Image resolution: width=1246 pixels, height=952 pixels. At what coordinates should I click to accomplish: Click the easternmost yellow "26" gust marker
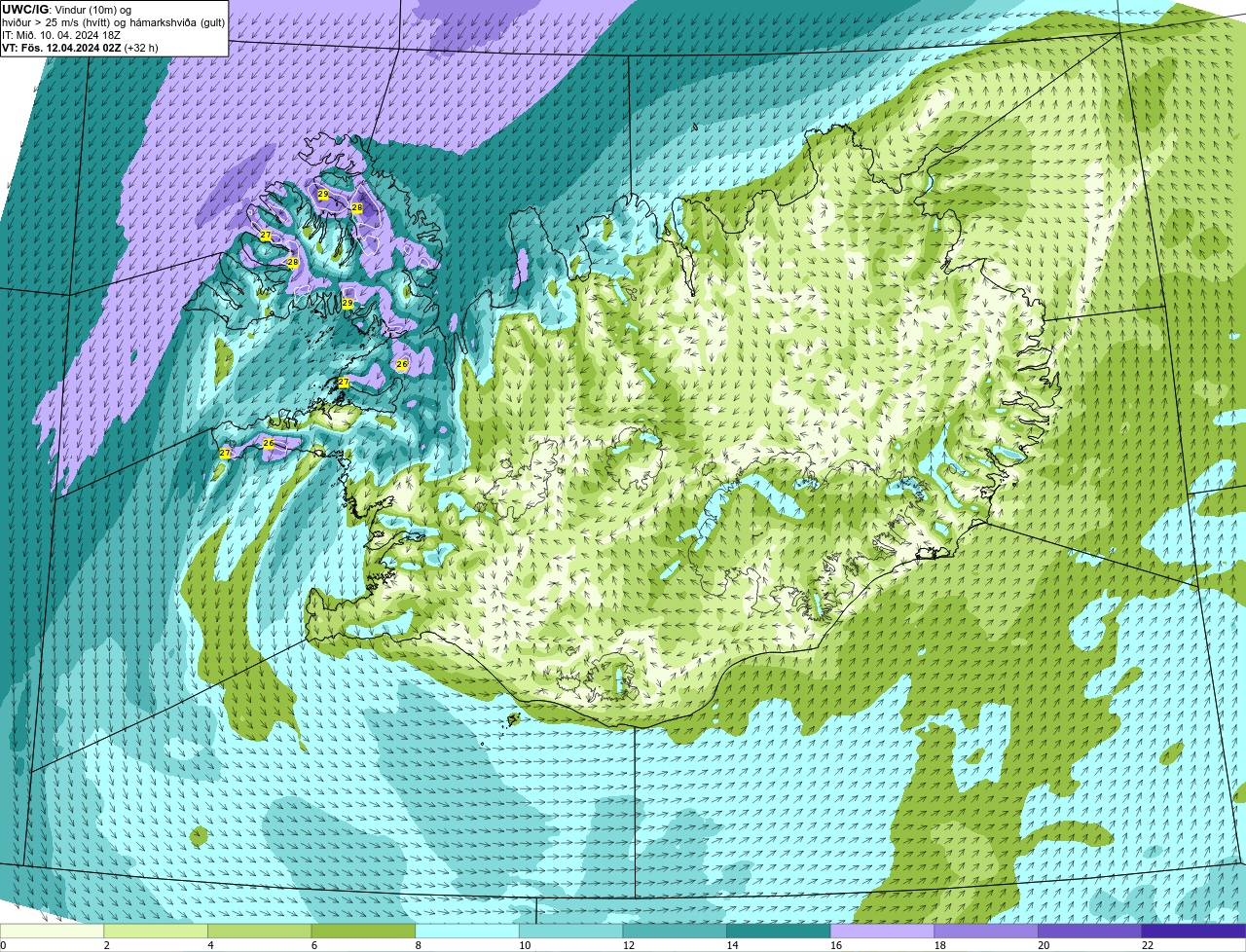[x=402, y=364]
